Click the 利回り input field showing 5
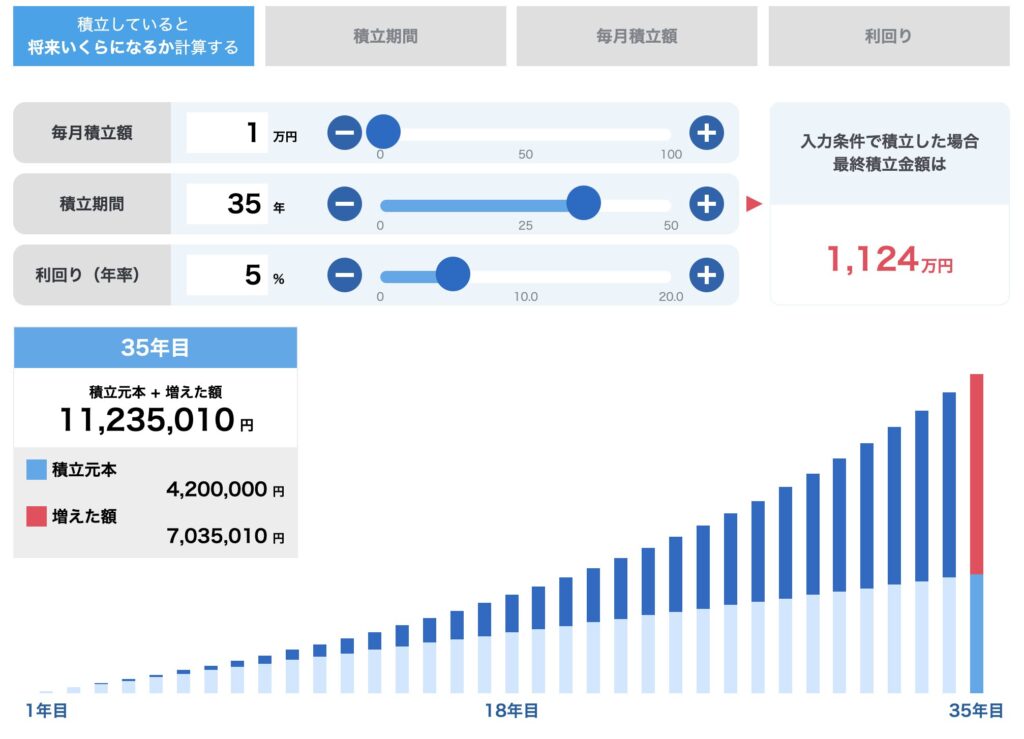This screenshot has height=739, width=1024. [228, 274]
